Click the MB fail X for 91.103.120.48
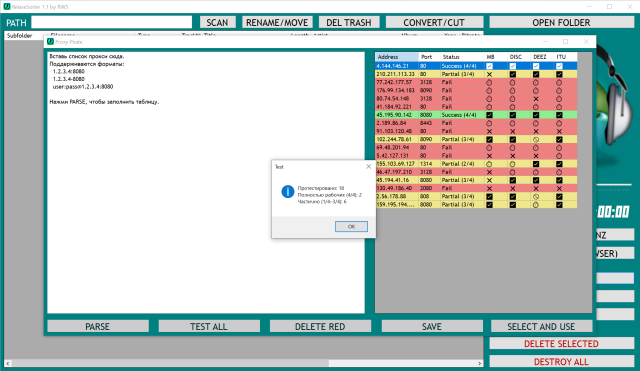Screen dimensions: 640x371 tap(489, 131)
